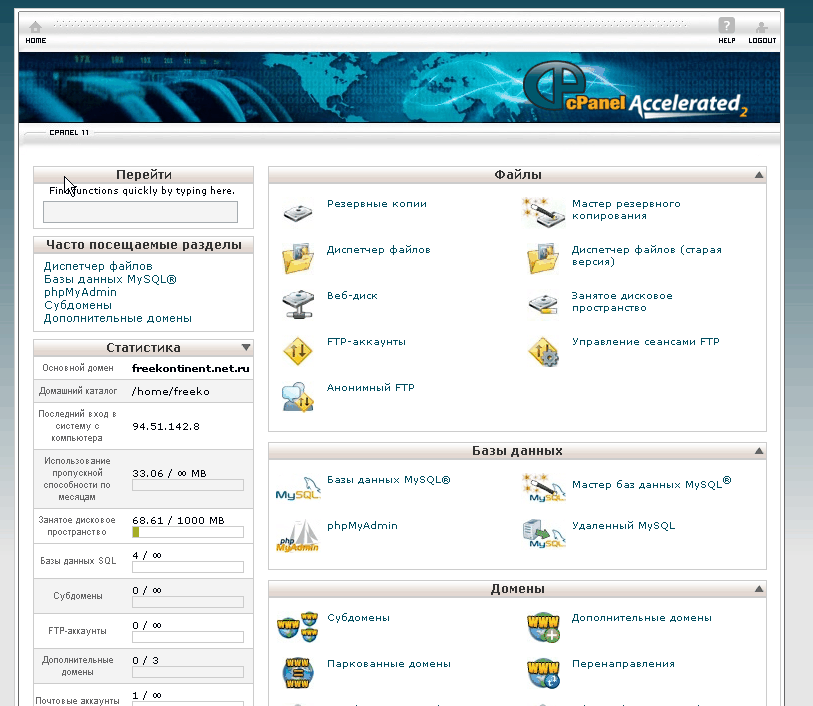Screen dimensions: 813x706
Task: Collapse the Домены section arrow
Action: (759, 589)
